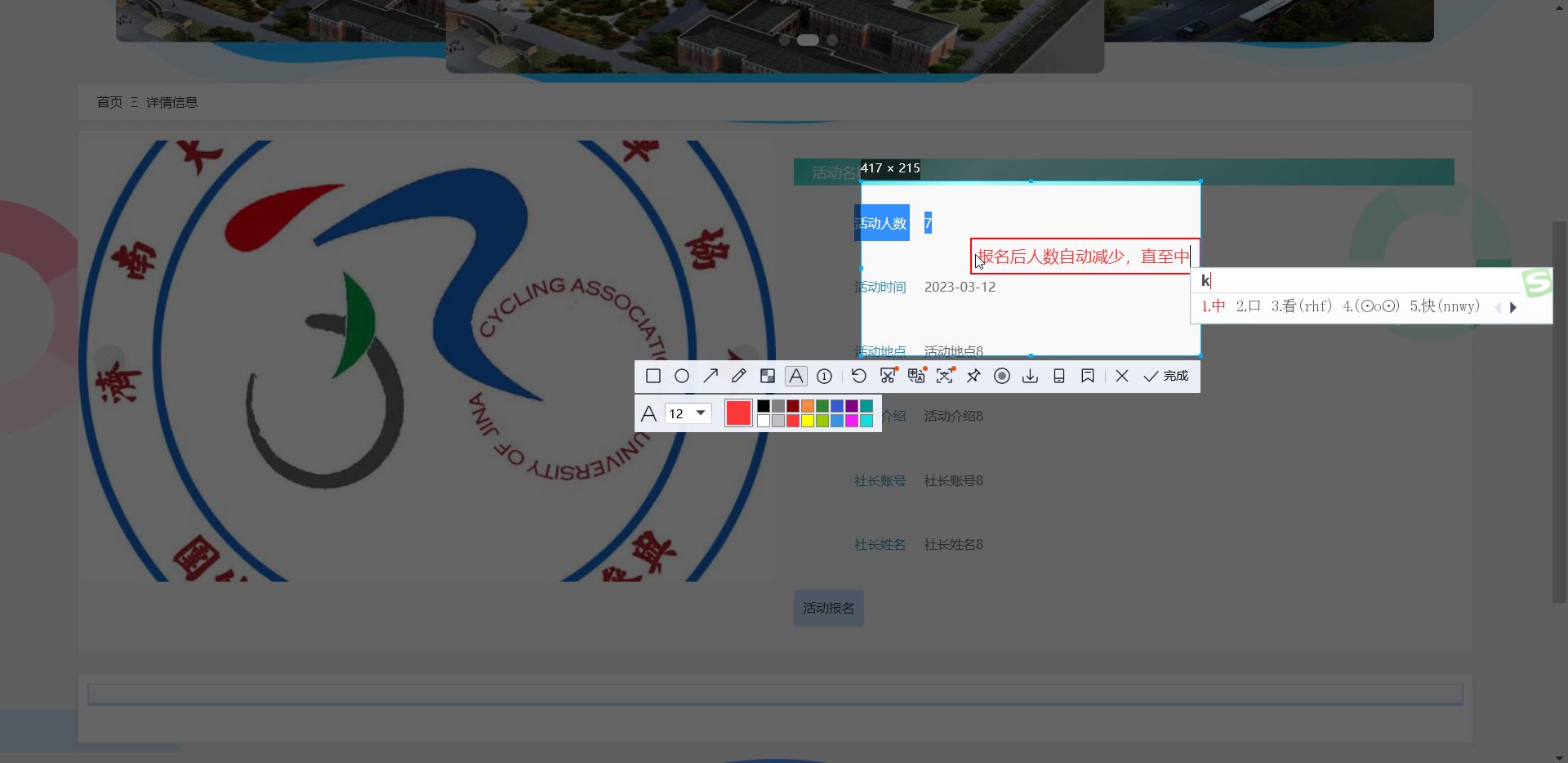1568x763 pixels.
Task: Pick the dark gray color swatch
Action: [x=778, y=406]
